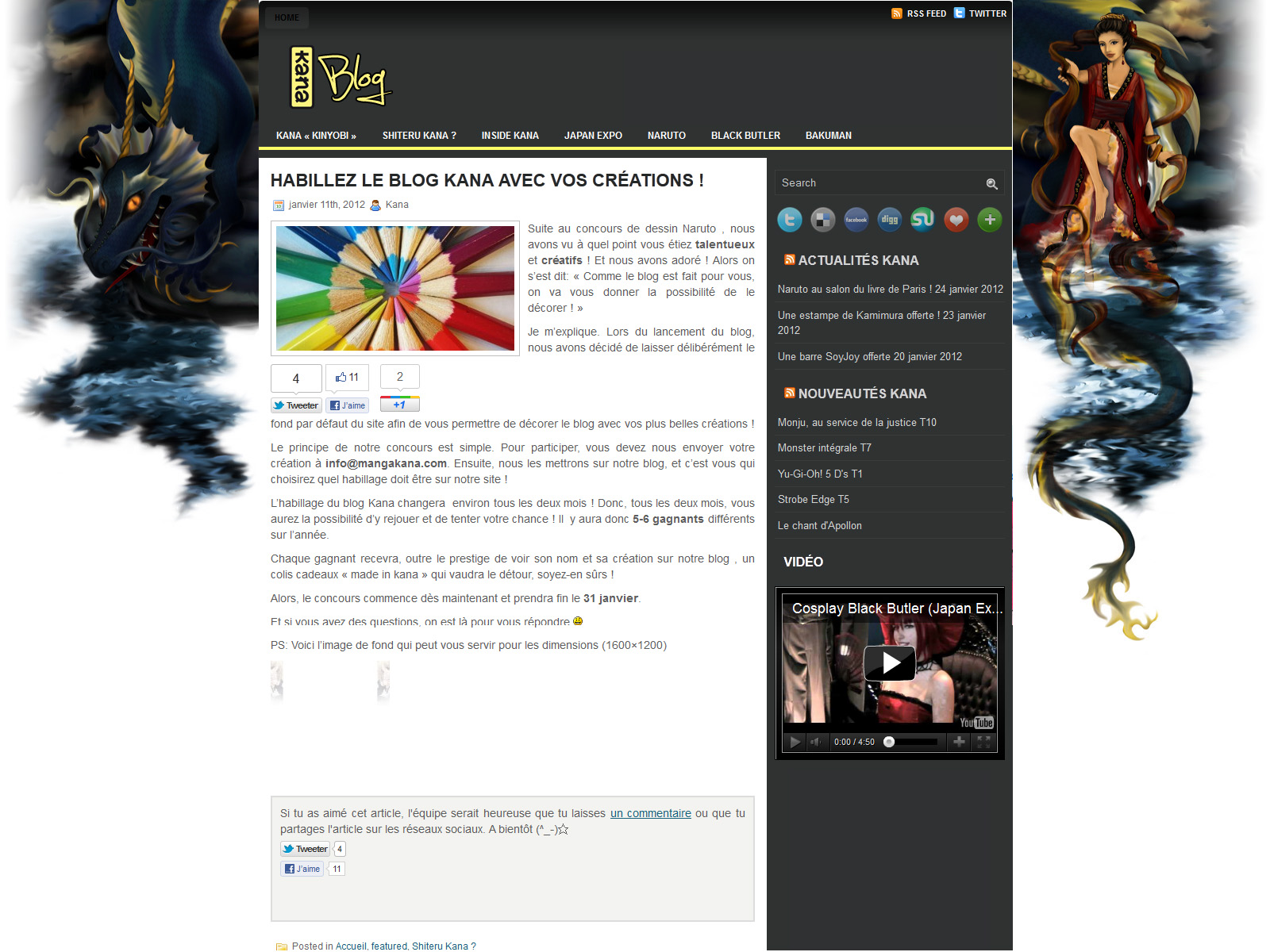Click the Delicious bookmark icon
Image resolution: width=1270 pixels, height=952 pixels.
click(822, 220)
